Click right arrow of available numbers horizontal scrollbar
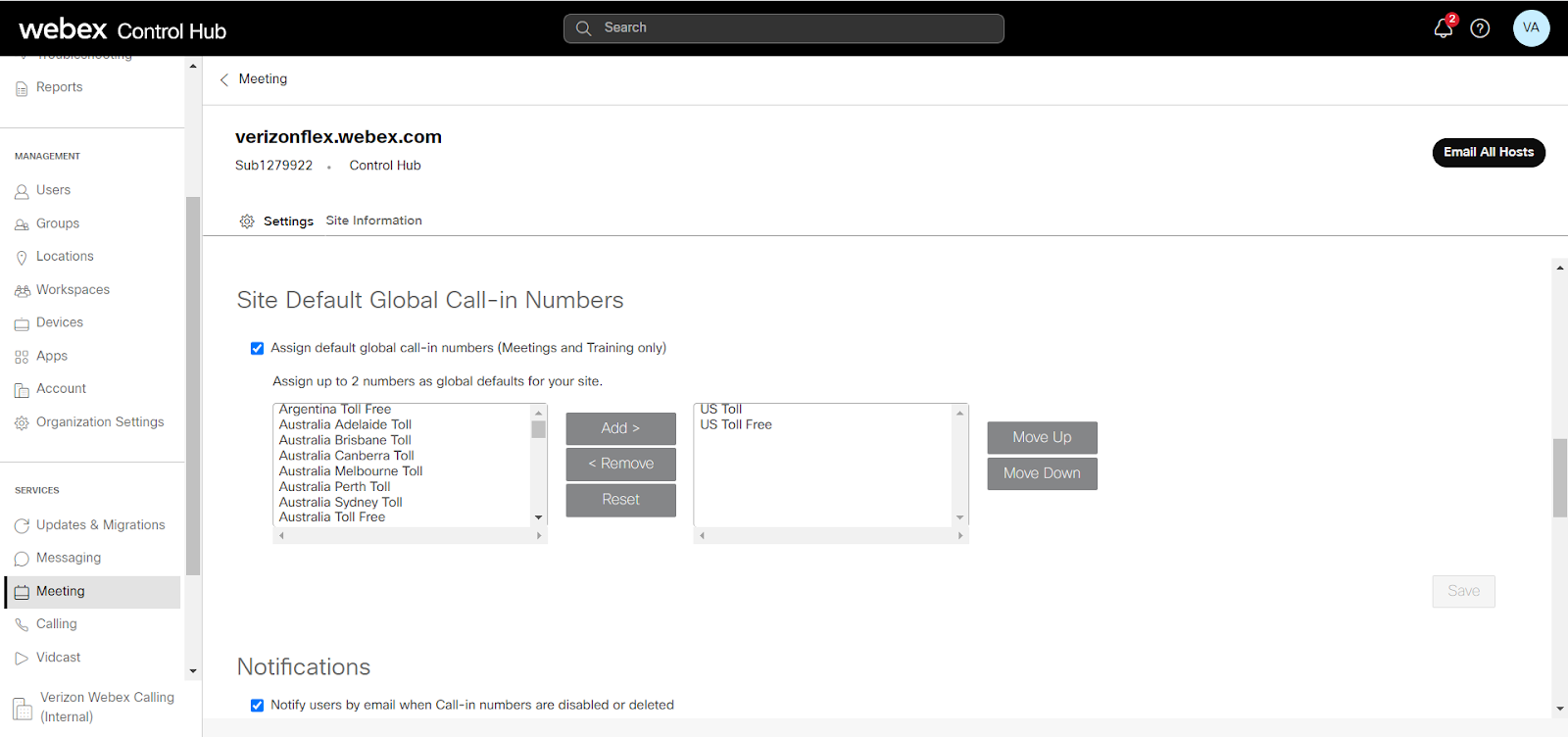Viewport: 1568px width, 737px height. pos(538,536)
